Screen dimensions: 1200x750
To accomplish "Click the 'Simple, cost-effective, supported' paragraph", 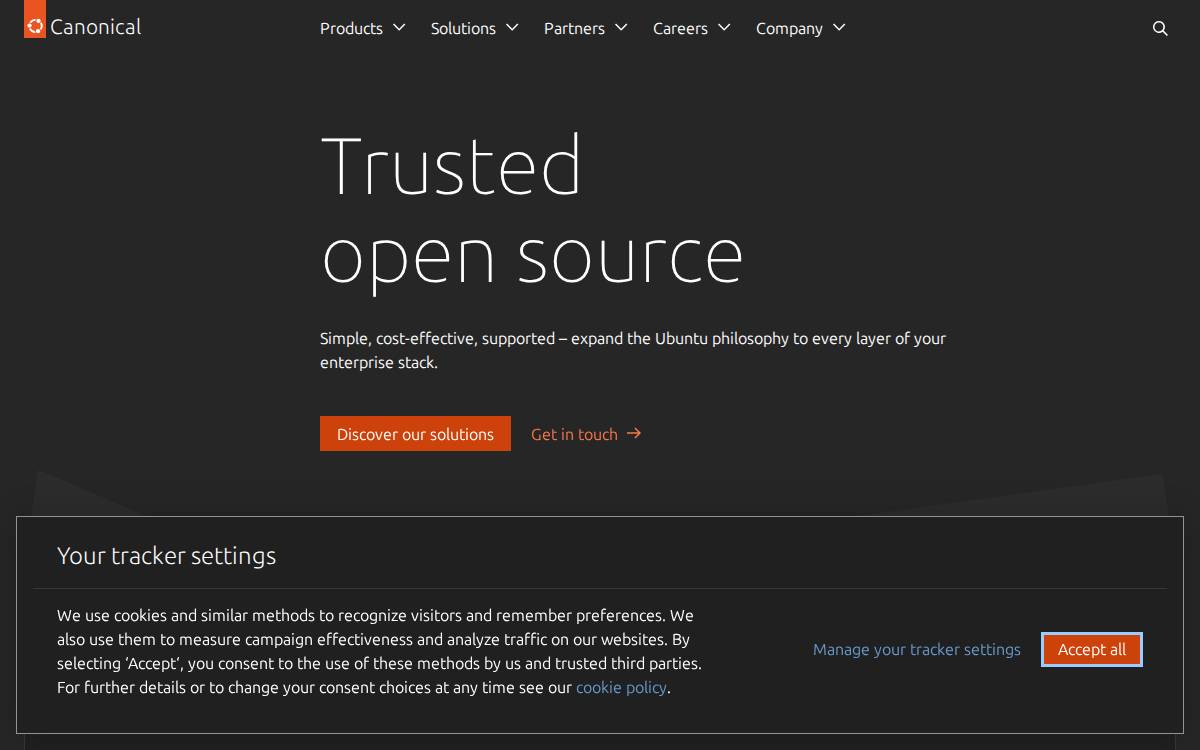I will point(633,350).
